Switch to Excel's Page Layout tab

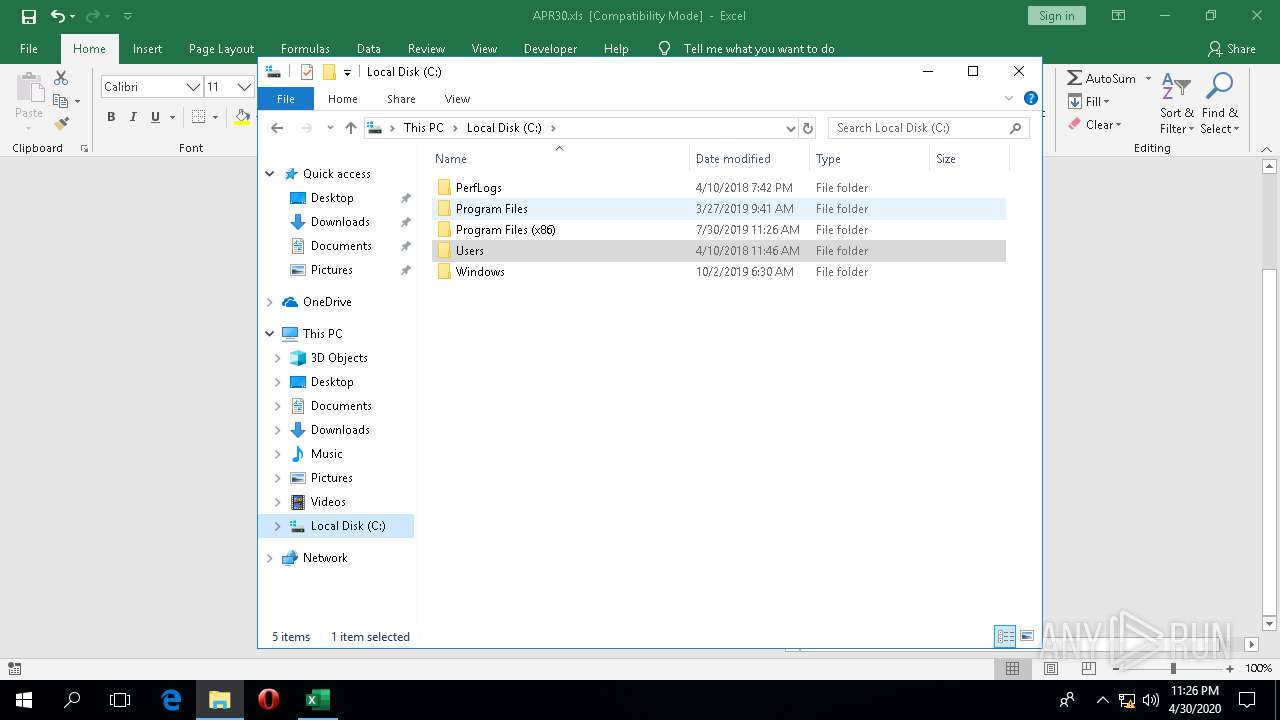click(x=221, y=49)
